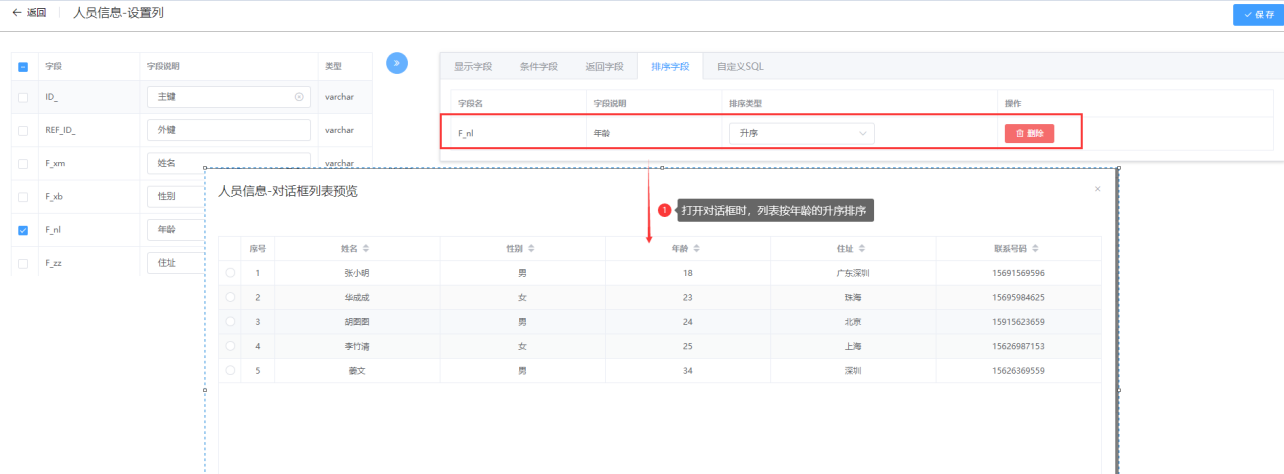
Task: Sort preview table by 性别 column
Action: point(531,249)
